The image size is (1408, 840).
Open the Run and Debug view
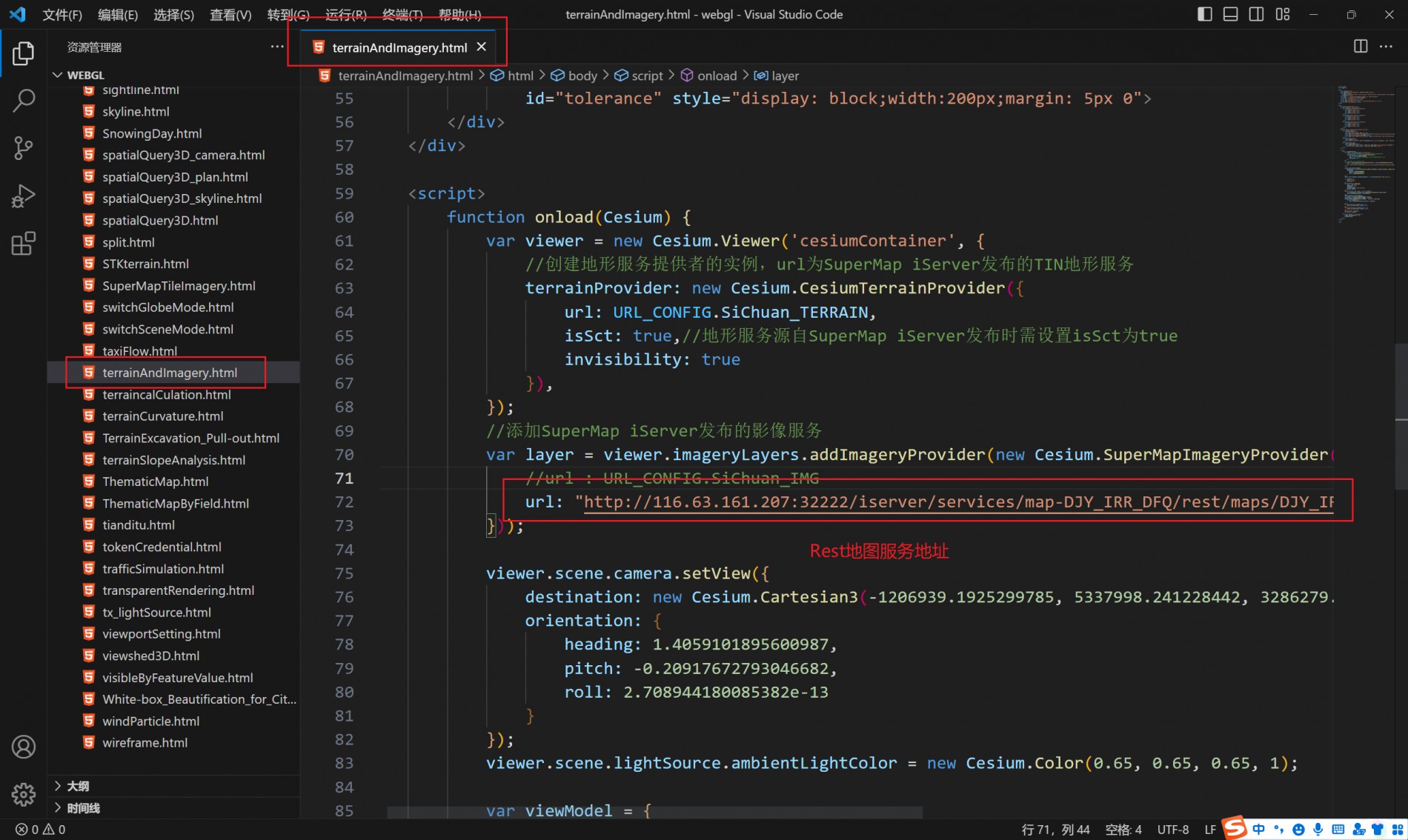[x=23, y=196]
